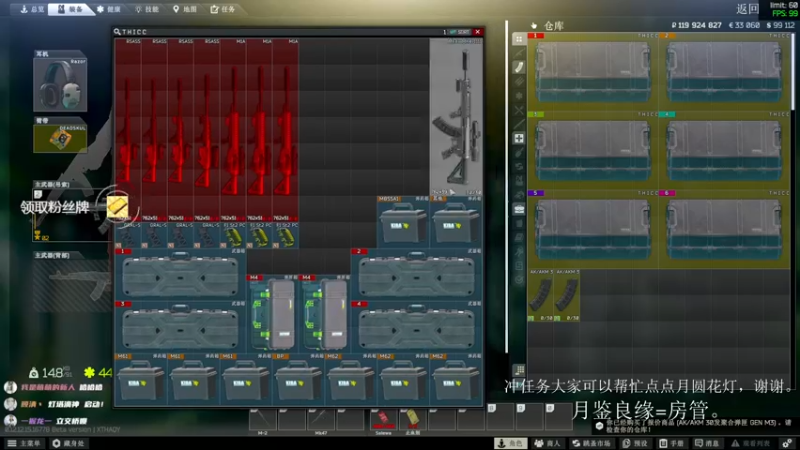
Task: Open the 主菜单 main menu
Action: tap(23, 443)
